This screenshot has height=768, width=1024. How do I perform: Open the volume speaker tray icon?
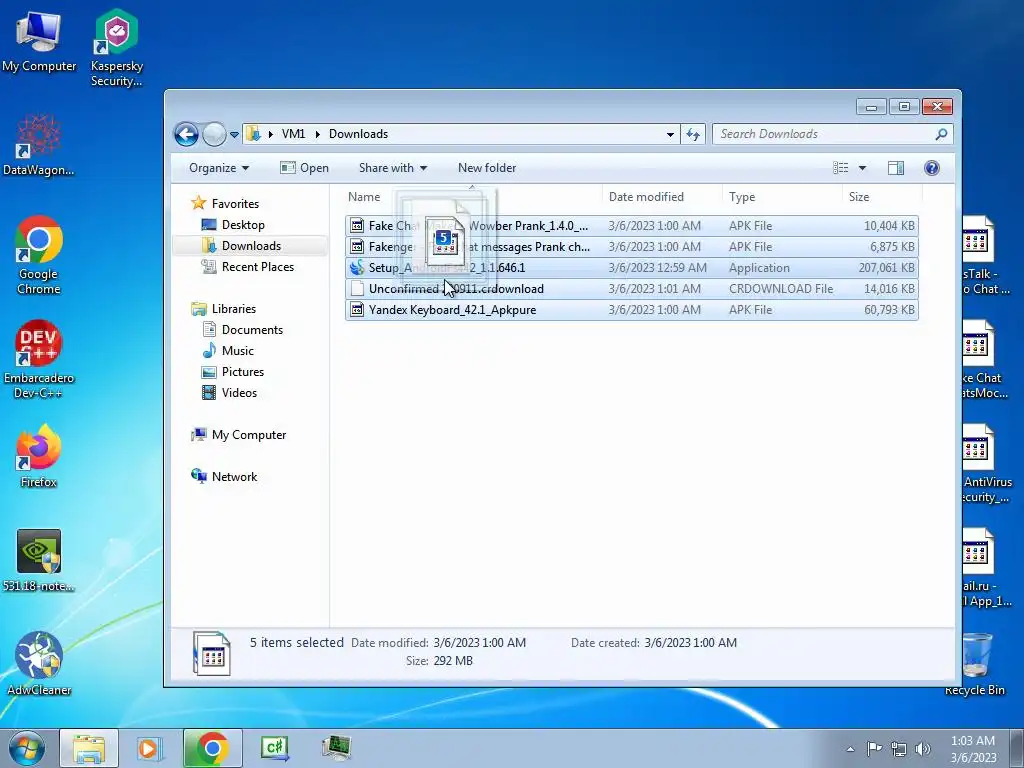[922, 749]
